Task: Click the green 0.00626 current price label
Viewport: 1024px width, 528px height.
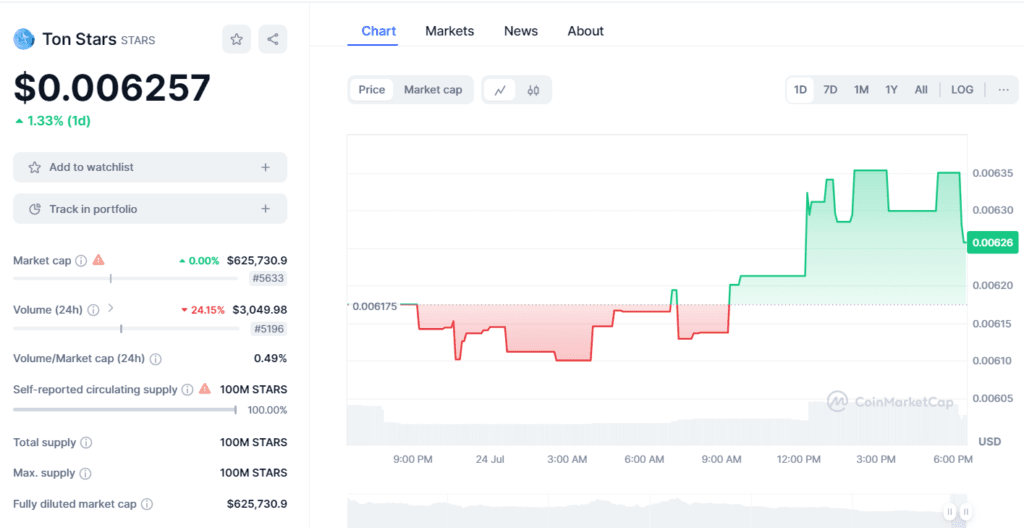Action: (x=993, y=242)
